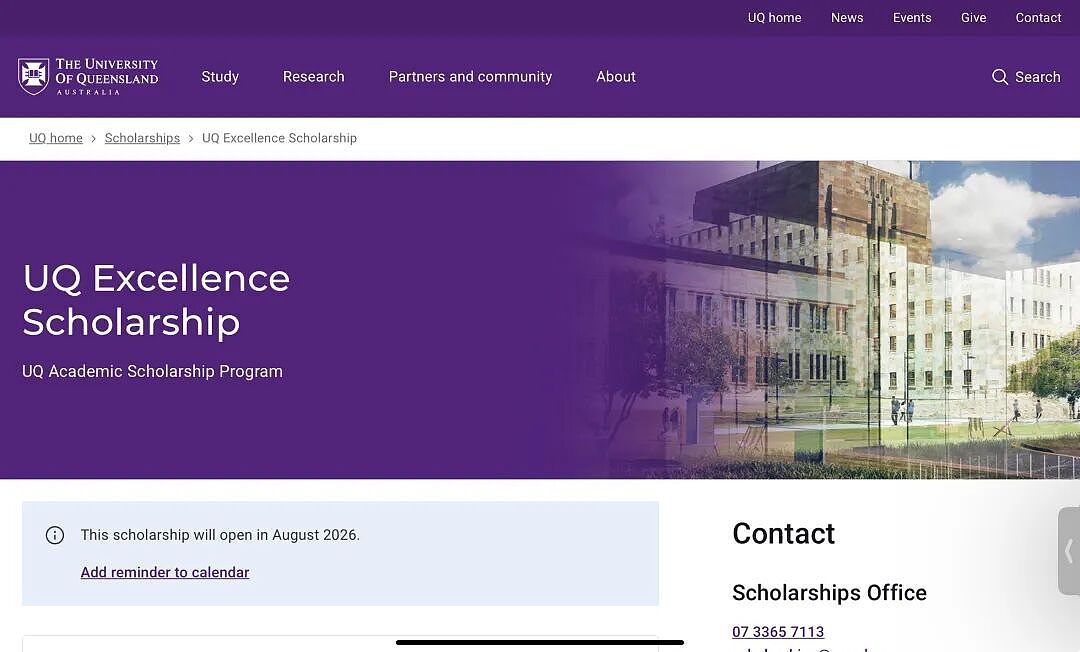1080x652 pixels.
Task: Click 'This scholarship will open in August 2026' text
Action: click(220, 535)
